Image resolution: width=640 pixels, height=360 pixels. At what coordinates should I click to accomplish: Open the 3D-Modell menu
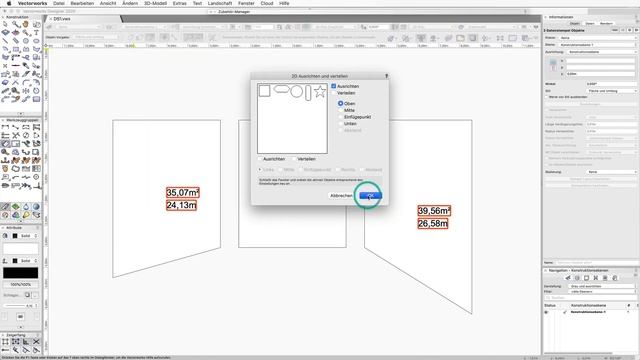155,3
